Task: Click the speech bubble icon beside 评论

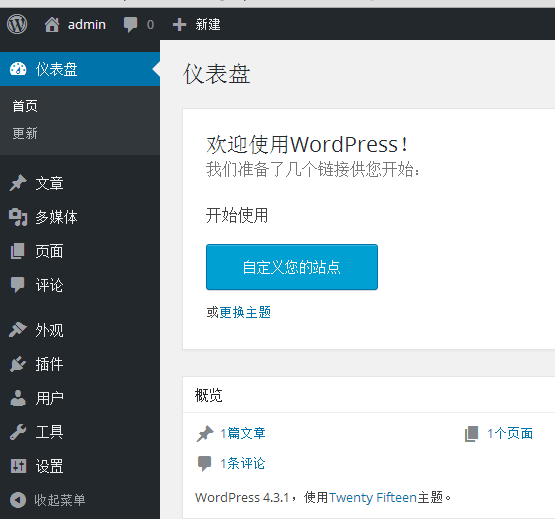Action: point(17,285)
